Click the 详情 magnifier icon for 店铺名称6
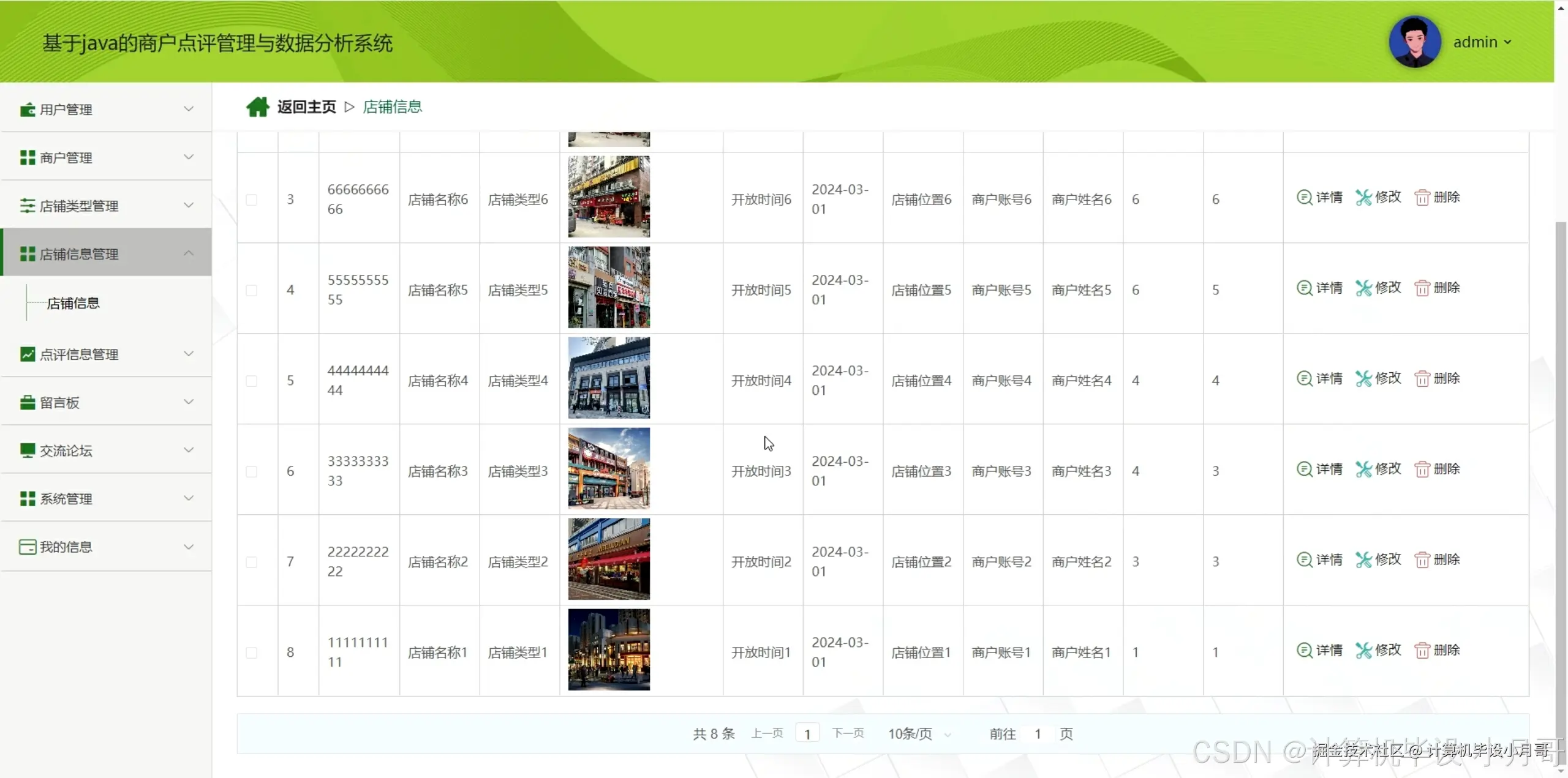 (1304, 197)
